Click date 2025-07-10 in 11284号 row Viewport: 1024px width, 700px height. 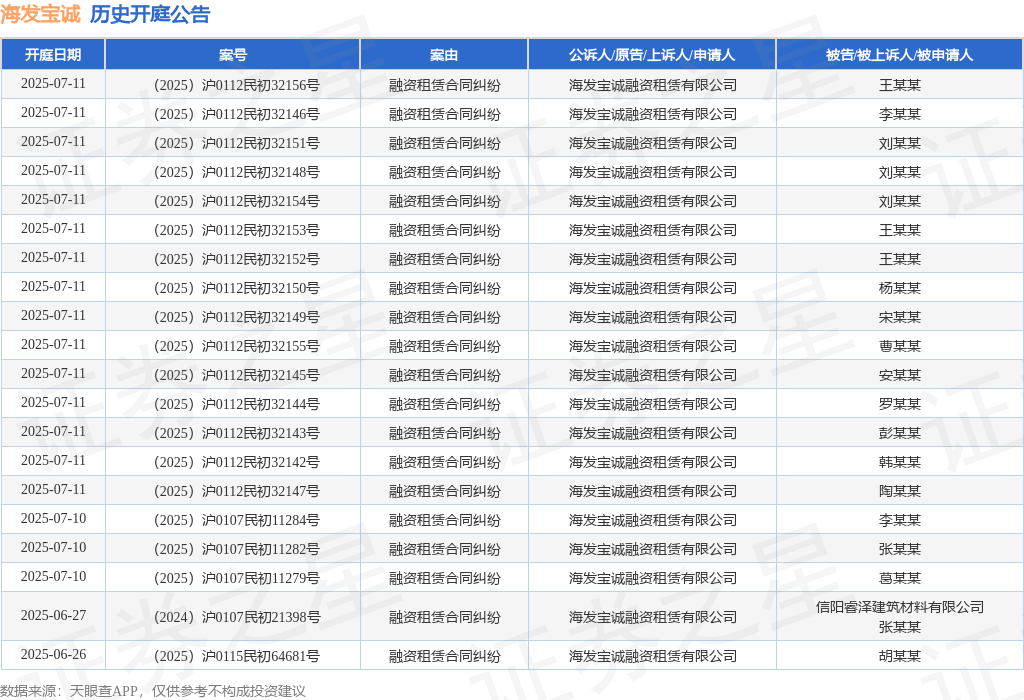[53, 518]
